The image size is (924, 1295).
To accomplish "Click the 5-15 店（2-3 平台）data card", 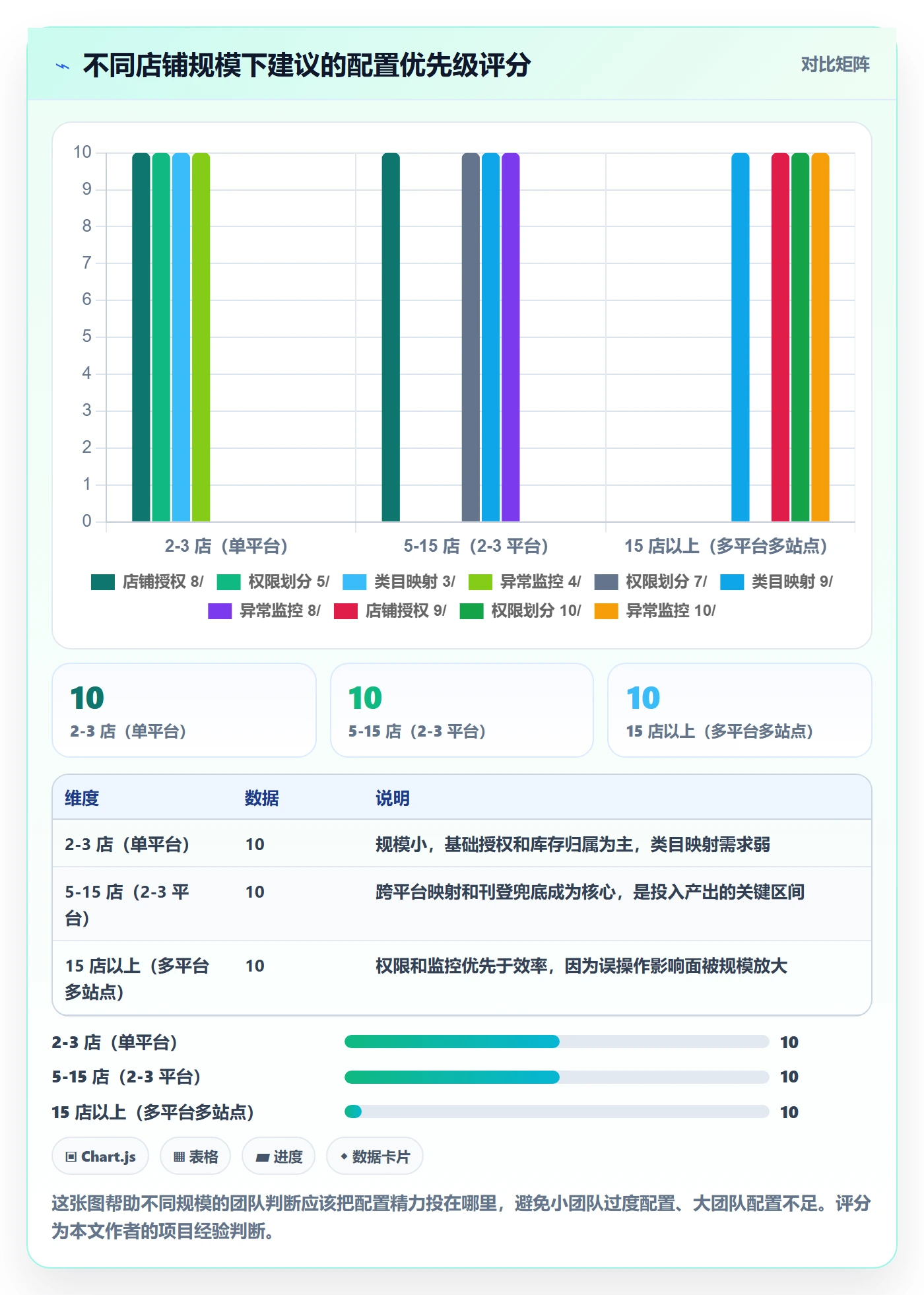I will pyautogui.click(x=462, y=710).
